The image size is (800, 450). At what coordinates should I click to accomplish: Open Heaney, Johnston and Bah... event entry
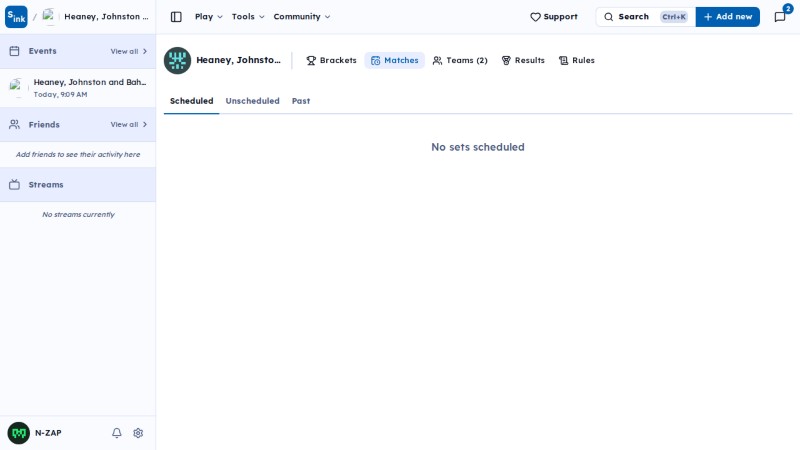78,88
